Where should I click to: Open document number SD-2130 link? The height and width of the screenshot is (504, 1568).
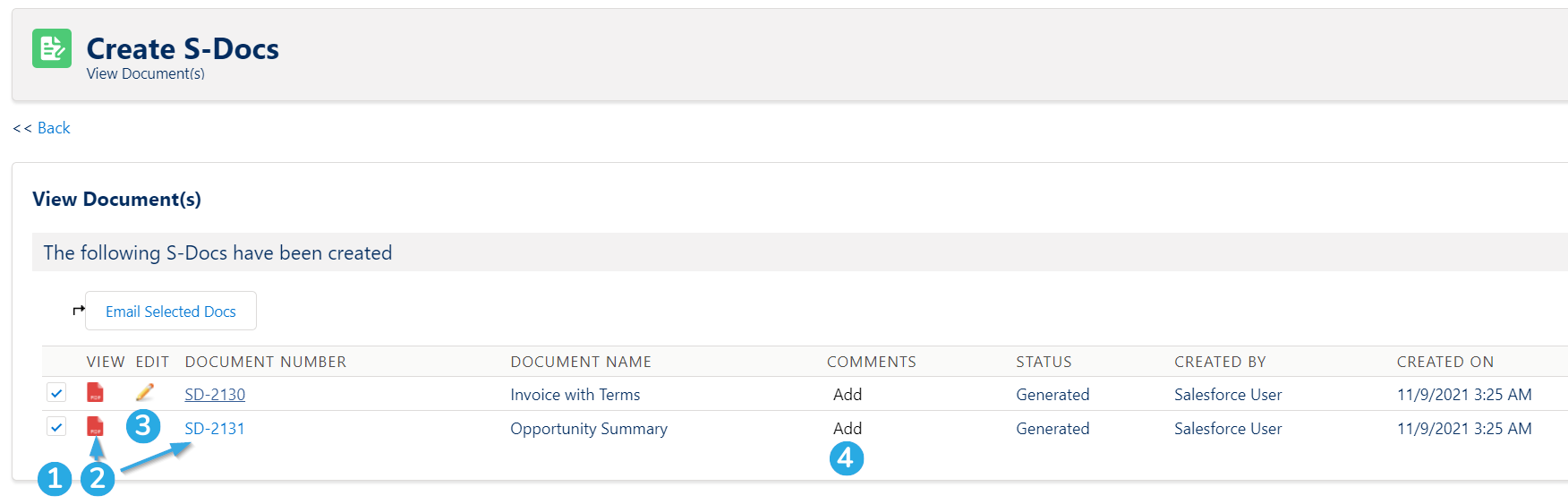point(215,395)
